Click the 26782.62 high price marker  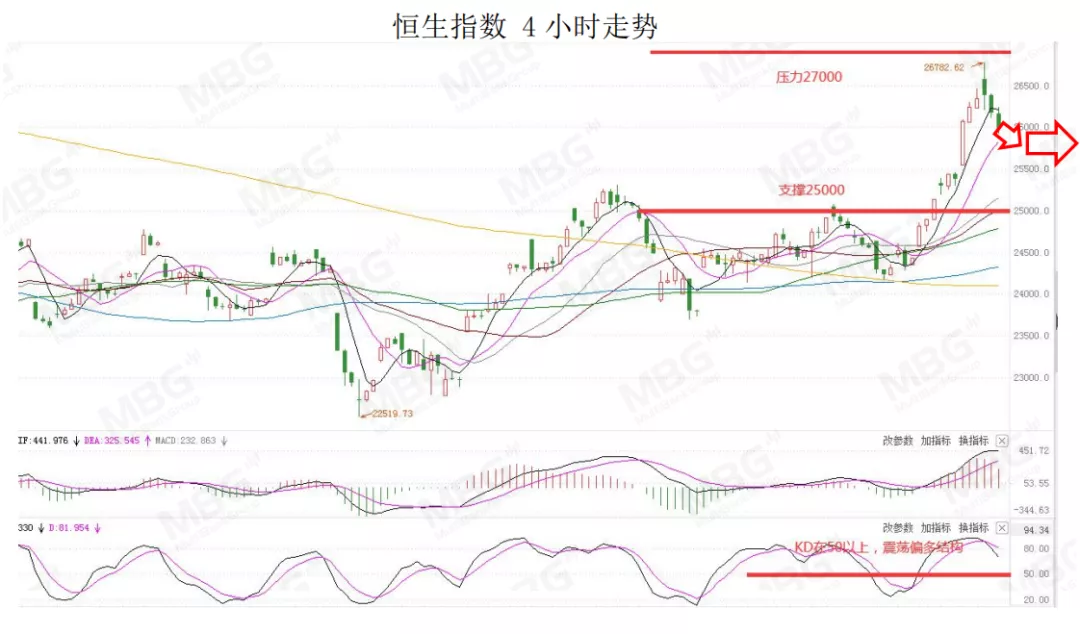944,68
